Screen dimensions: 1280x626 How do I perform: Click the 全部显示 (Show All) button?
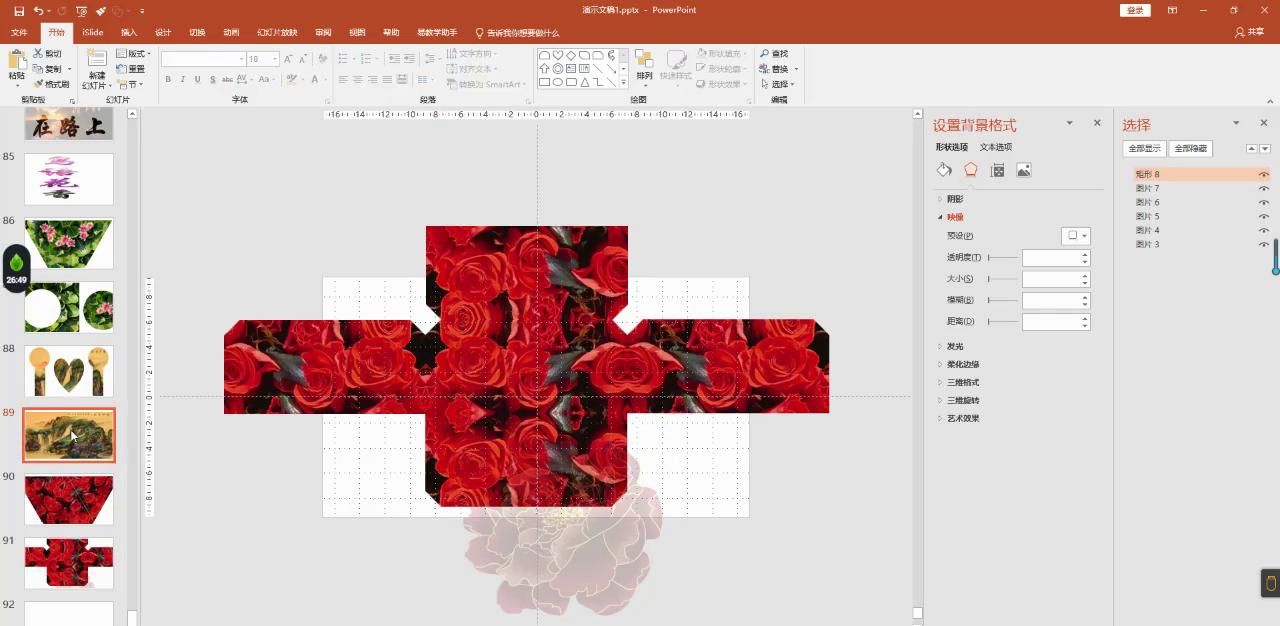point(1144,148)
